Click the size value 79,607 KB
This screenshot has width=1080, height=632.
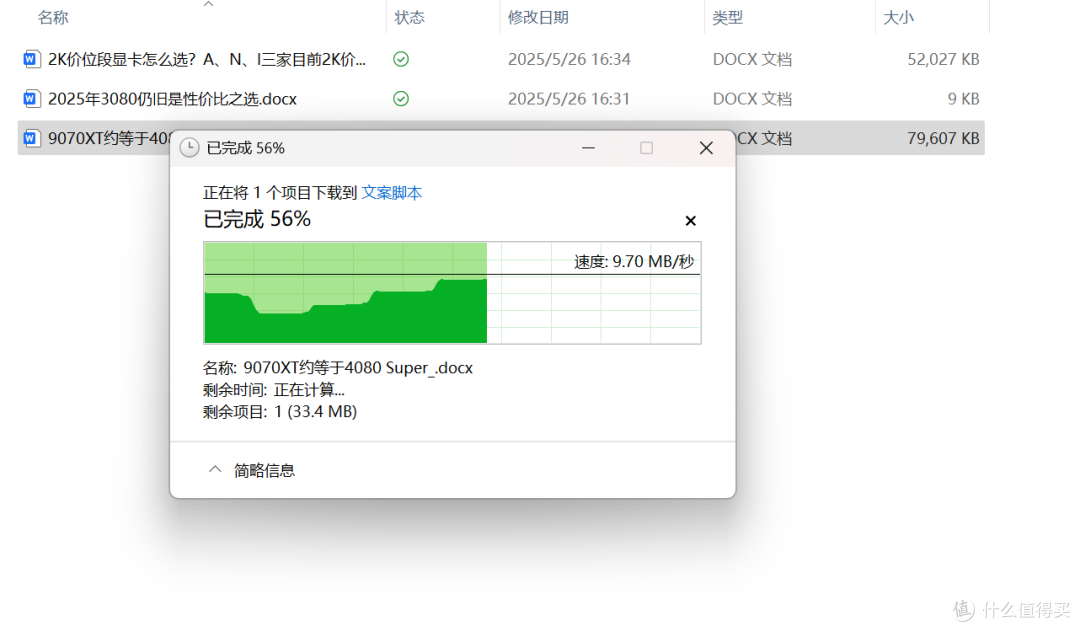click(943, 138)
